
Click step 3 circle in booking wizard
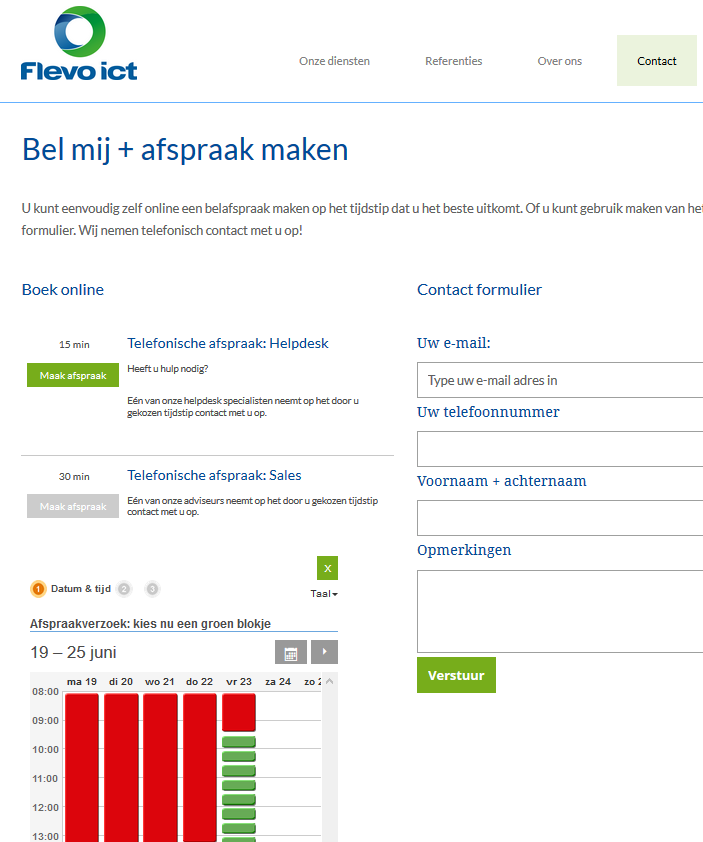point(152,589)
